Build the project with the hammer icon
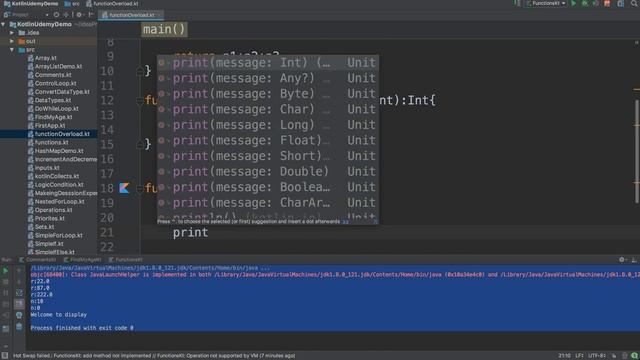 click(x=517, y=4)
